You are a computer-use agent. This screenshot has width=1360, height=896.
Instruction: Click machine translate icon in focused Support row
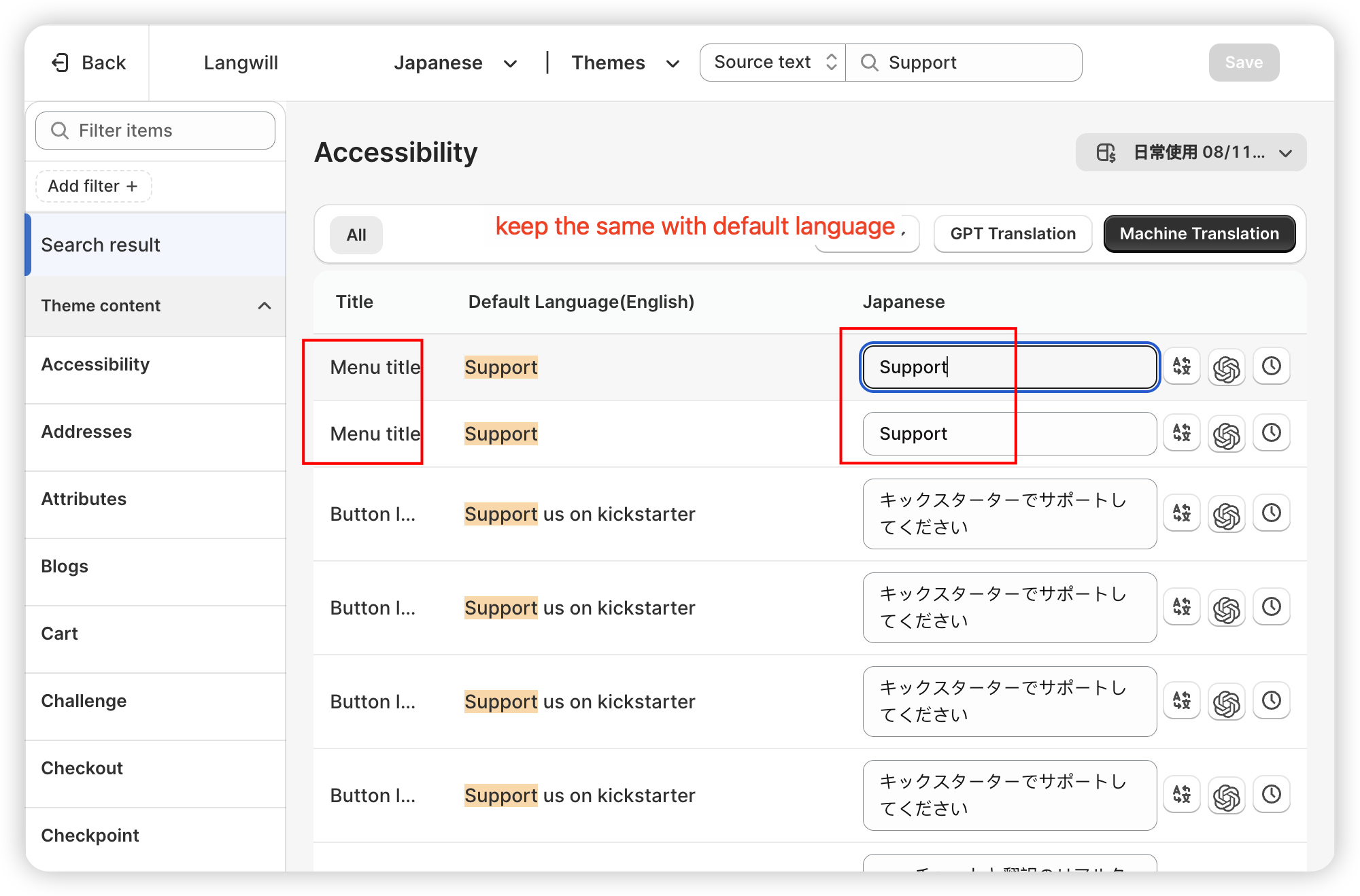pos(1182,367)
